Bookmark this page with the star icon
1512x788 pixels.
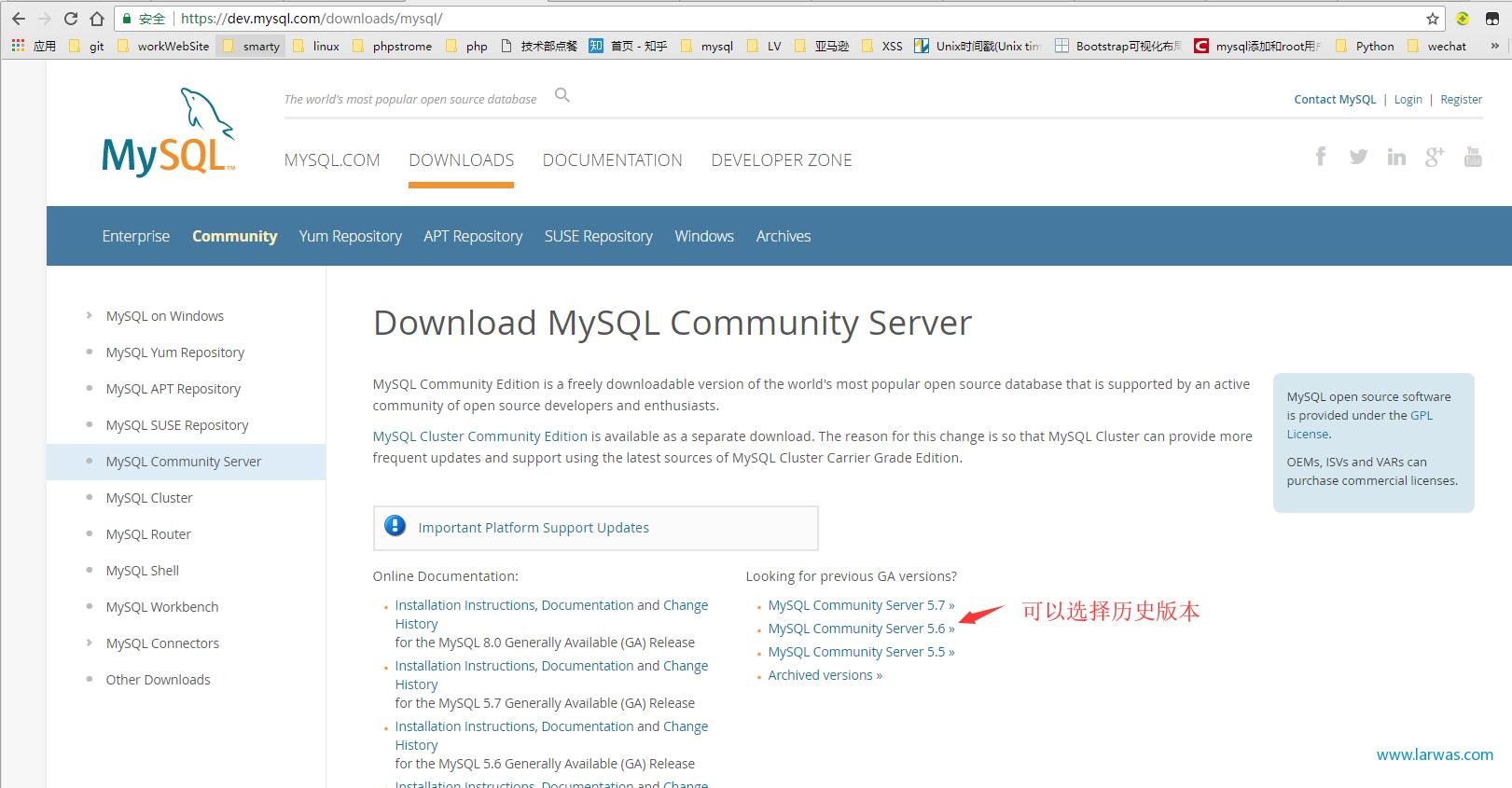1433,19
